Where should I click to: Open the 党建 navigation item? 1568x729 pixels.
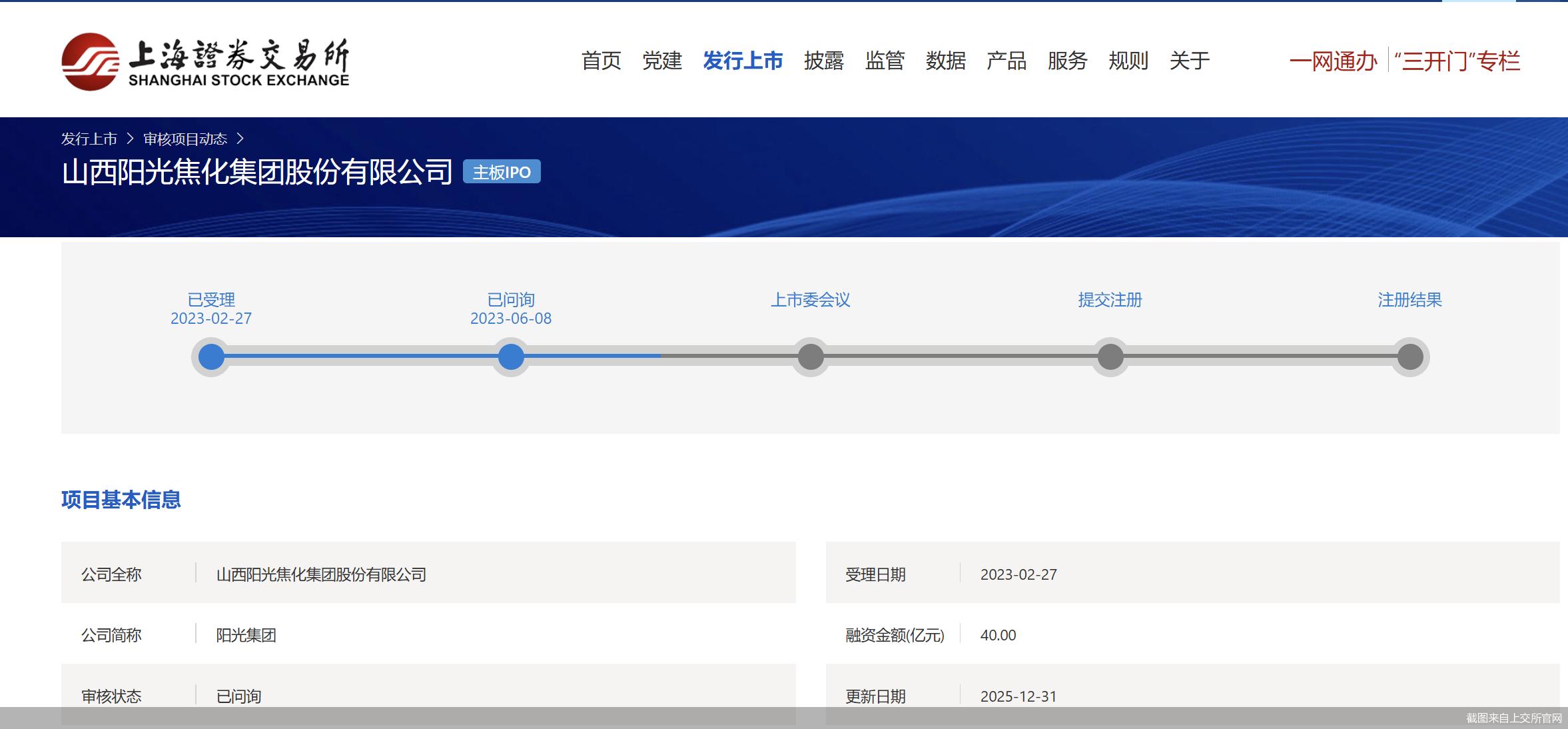661,61
